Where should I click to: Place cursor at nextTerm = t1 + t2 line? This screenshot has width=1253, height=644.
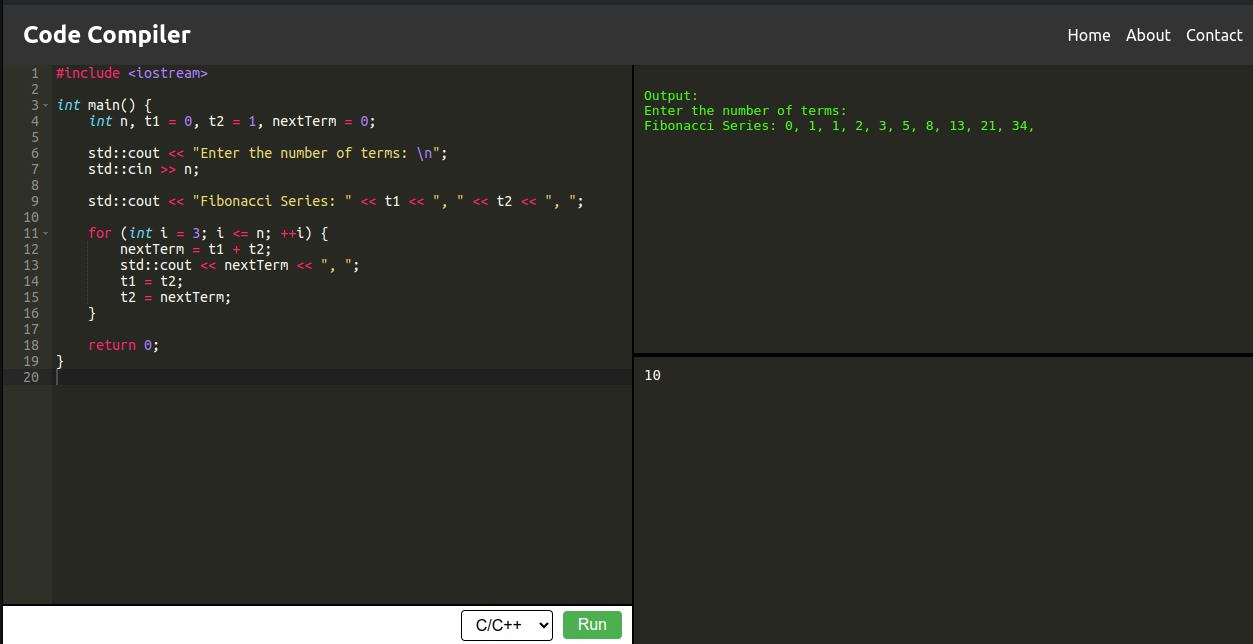tap(196, 249)
